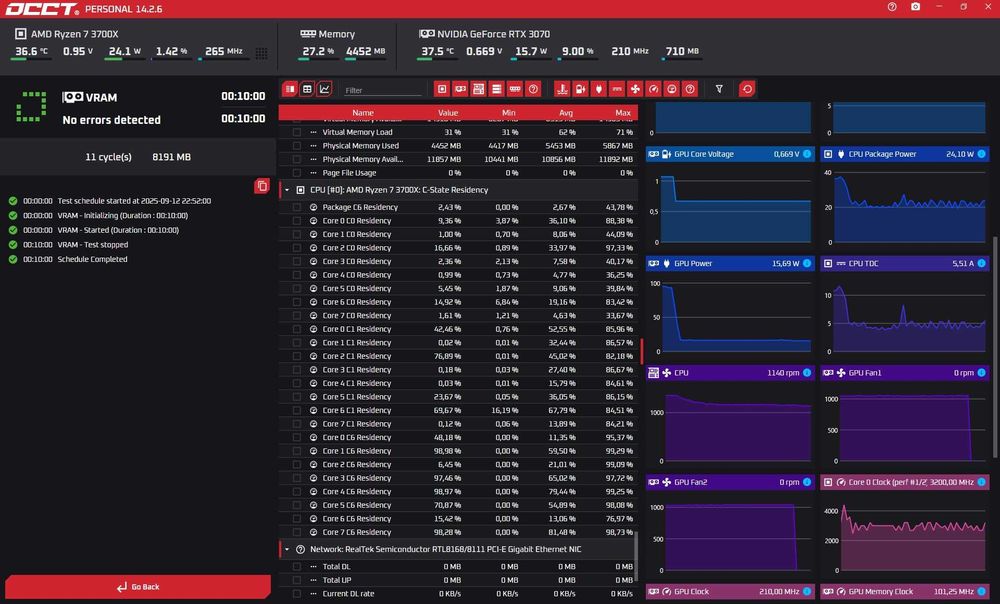The image size is (1000, 604).
Task: Click the funnel filter icon
Action: (x=719, y=89)
